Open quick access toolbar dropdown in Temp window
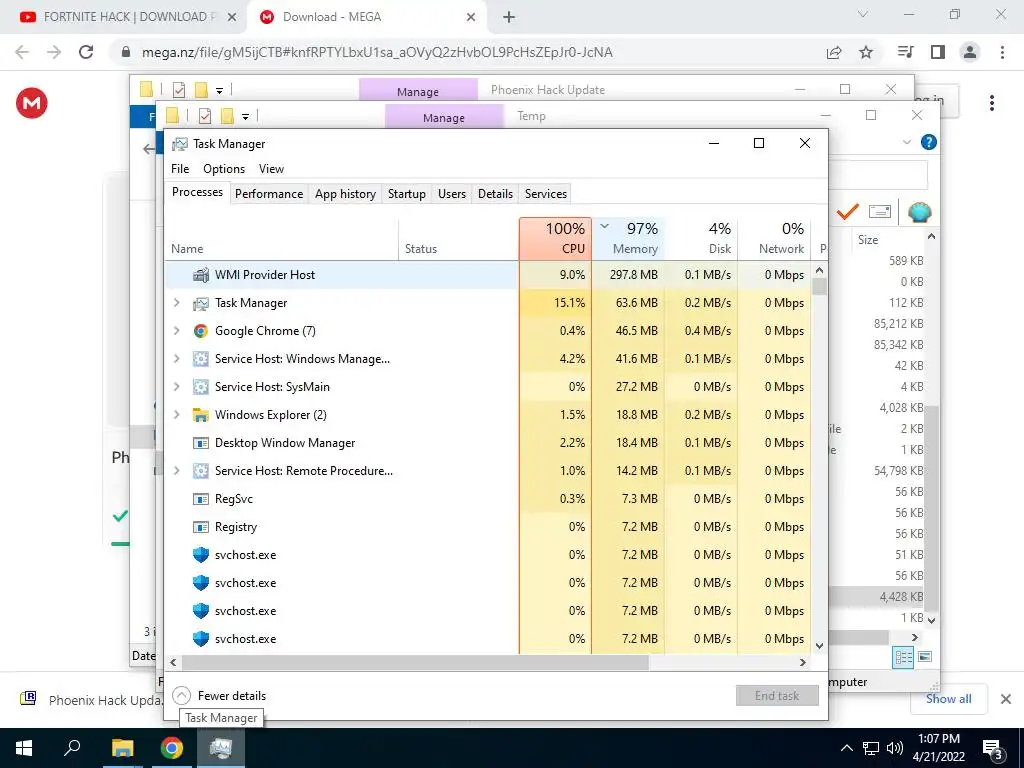This screenshot has width=1024, height=768. coord(246,116)
